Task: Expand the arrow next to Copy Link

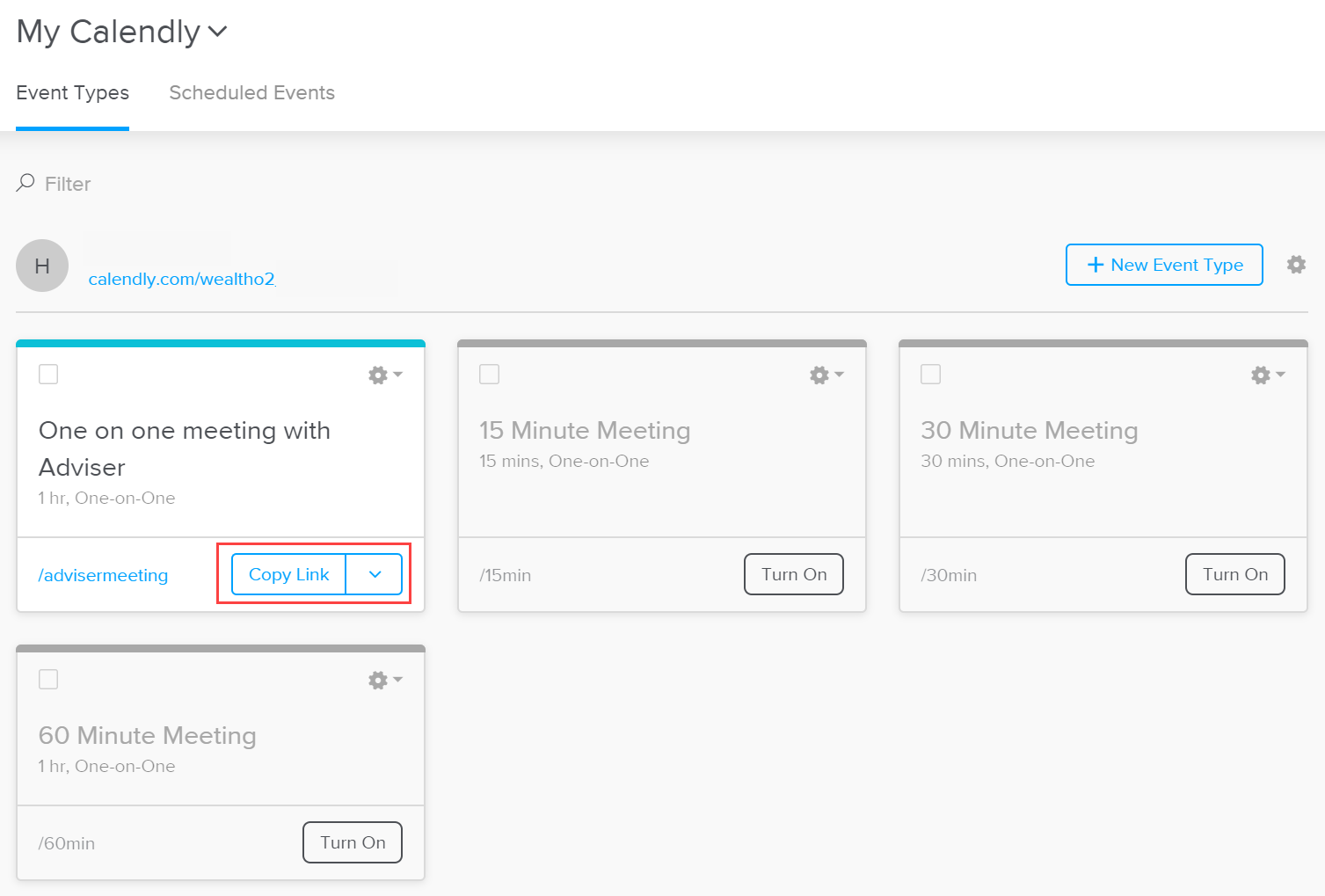Action: point(375,574)
